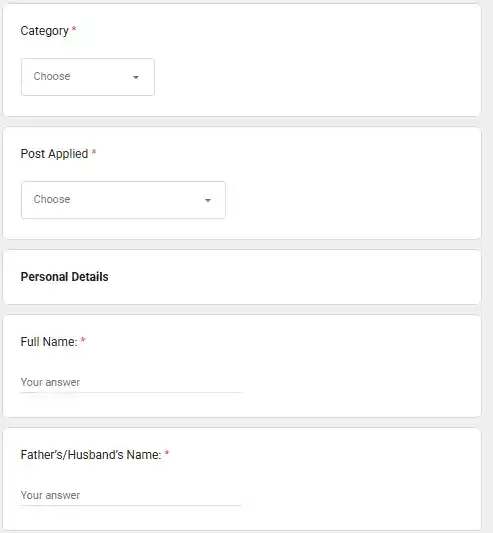Click the red asterisk beside Full Name
The height and width of the screenshot is (533, 493).
click(x=83, y=340)
